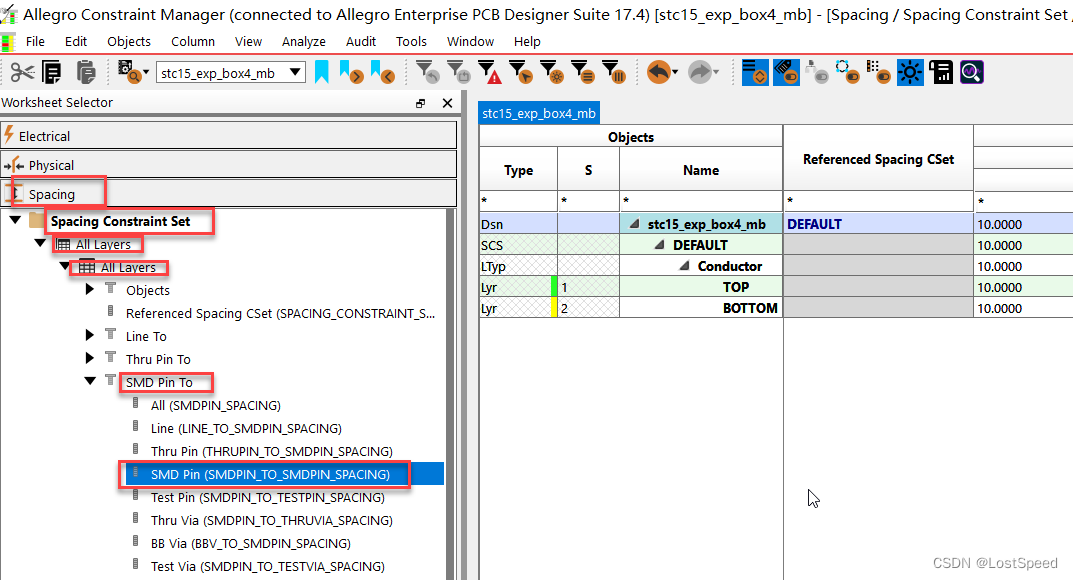Open the Analyze menu
The image size is (1073, 580).
303,41
